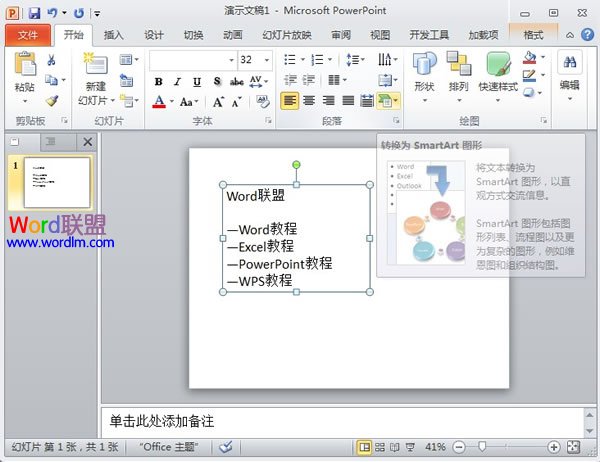Click the Redo/Repeat icon
The width and height of the screenshot is (600, 462).
(x=78, y=13)
